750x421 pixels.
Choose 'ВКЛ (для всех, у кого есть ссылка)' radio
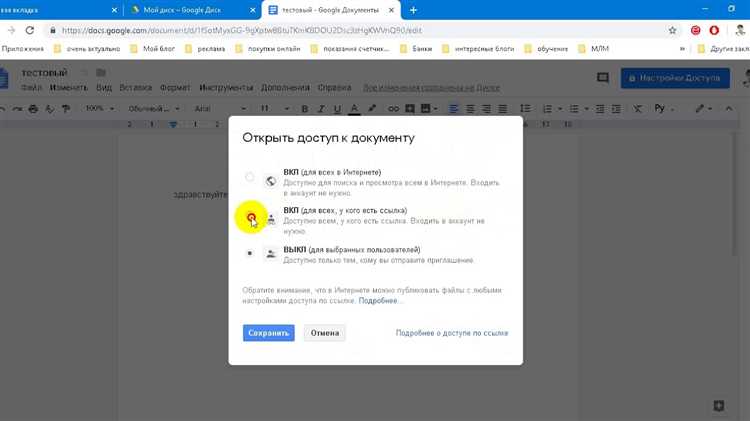coord(251,217)
